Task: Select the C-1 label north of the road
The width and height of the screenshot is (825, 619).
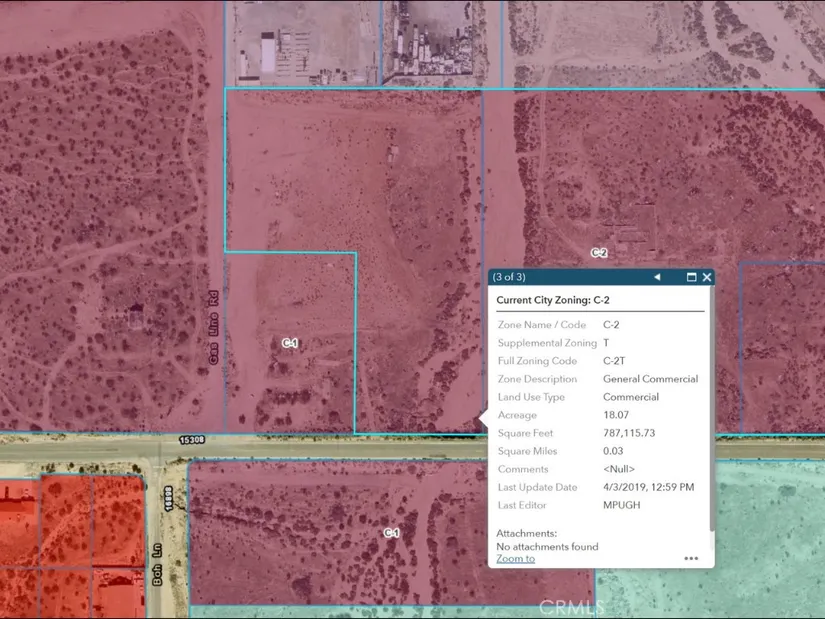Action: 289,343
